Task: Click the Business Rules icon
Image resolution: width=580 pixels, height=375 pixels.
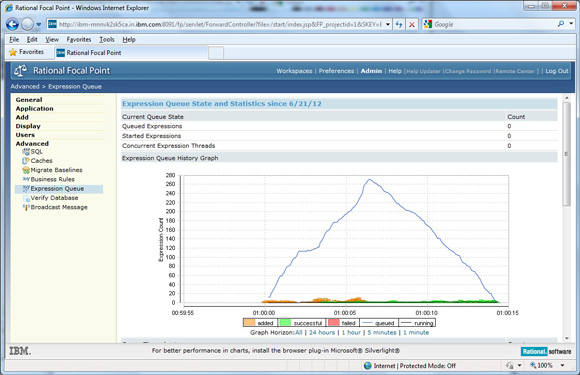Action: pyautogui.click(x=26, y=179)
